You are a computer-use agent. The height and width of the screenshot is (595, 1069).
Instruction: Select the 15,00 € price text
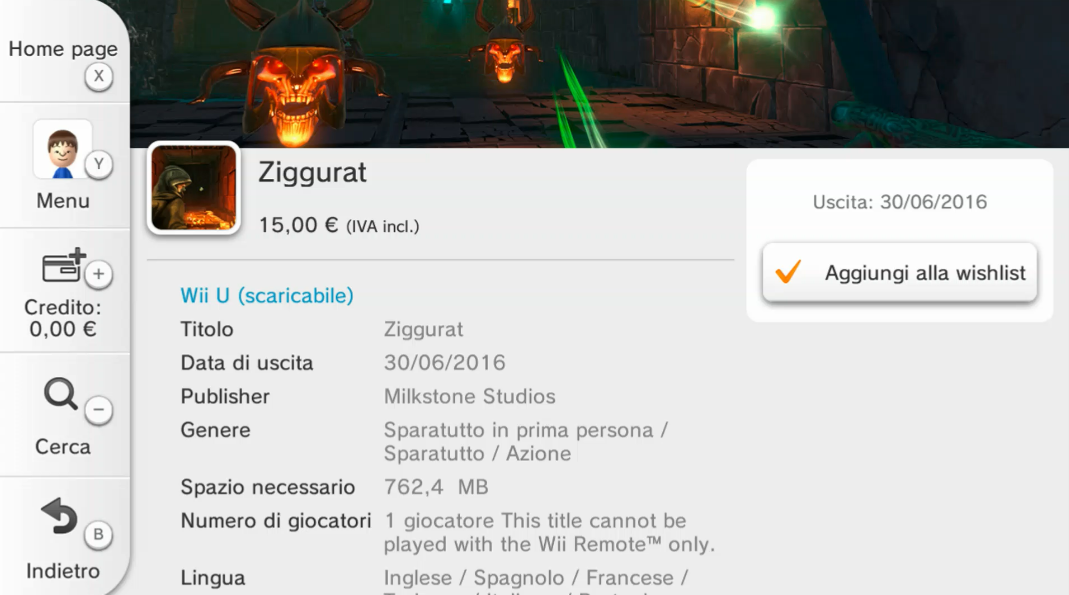pyautogui.click(x=298, y=225)
